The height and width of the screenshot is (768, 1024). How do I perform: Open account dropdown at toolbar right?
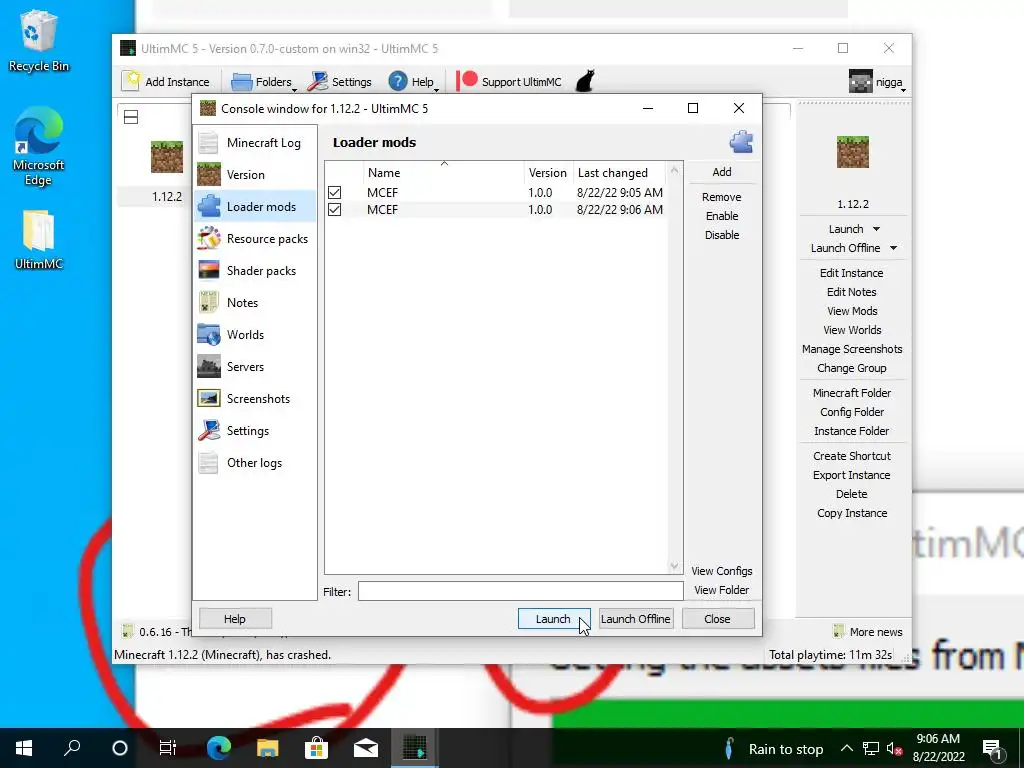(x=877, y=82)
